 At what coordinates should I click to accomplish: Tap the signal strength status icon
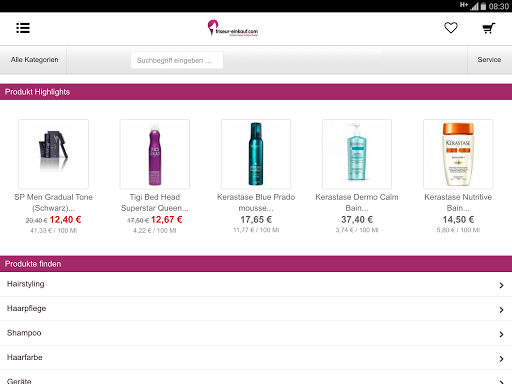[474, 6]
